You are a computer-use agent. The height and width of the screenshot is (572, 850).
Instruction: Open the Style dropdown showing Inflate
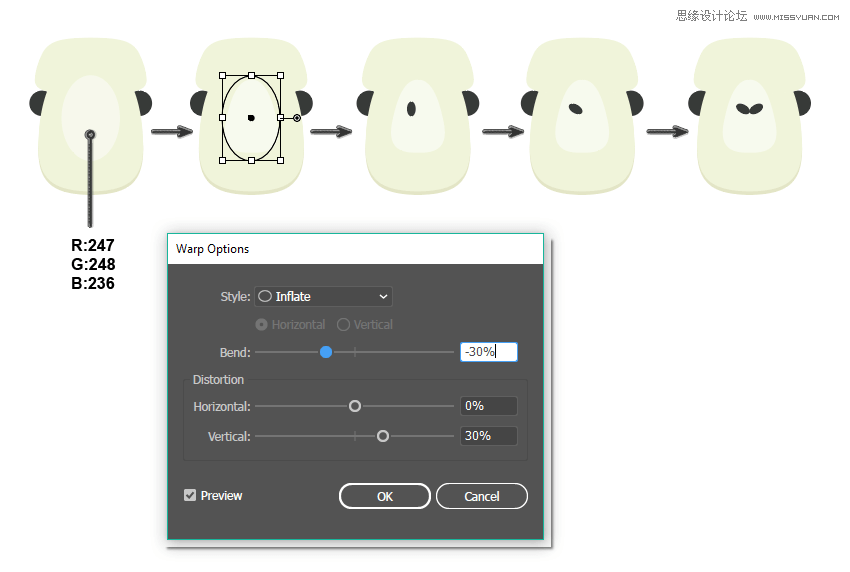click(323, 297)
